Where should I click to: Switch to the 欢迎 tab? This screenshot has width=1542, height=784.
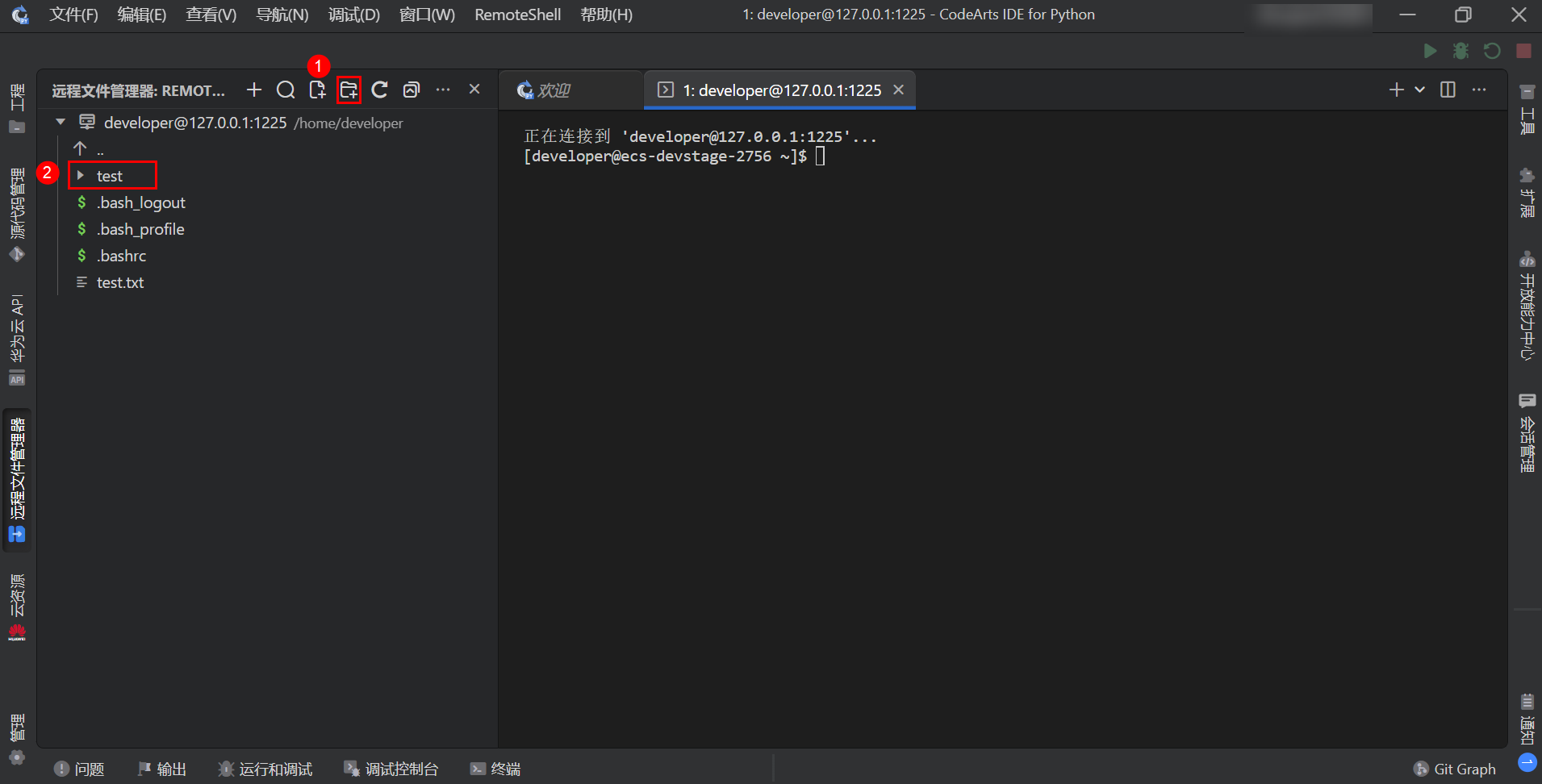point(554,90)
